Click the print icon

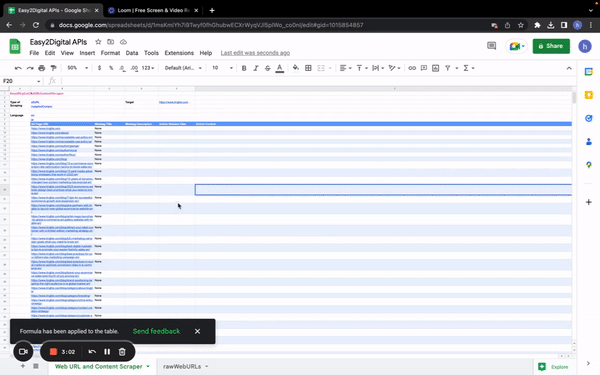point(42,68)
